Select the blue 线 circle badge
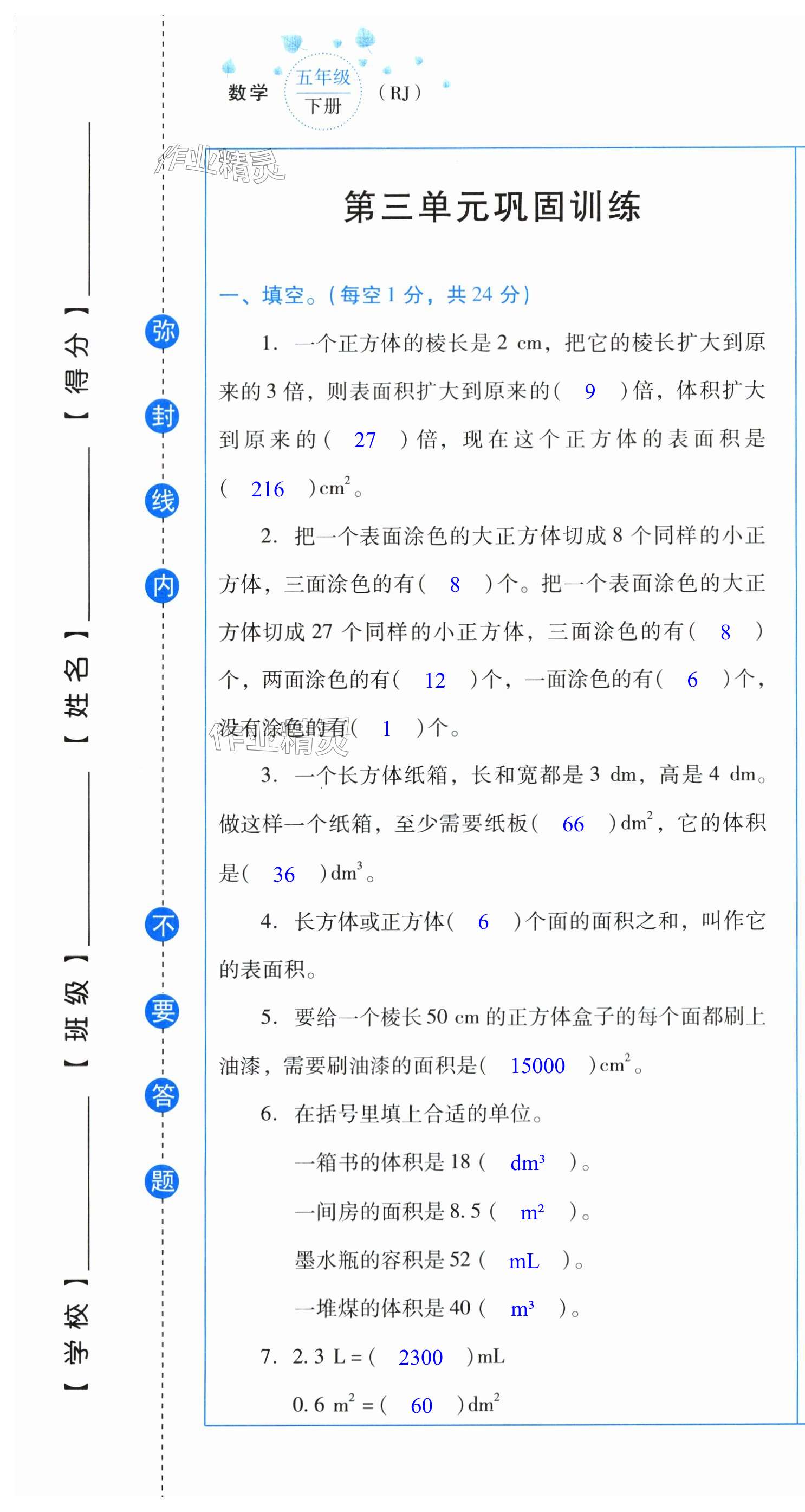Viewport: 805px width, 1512px height. tap(163, 501)
